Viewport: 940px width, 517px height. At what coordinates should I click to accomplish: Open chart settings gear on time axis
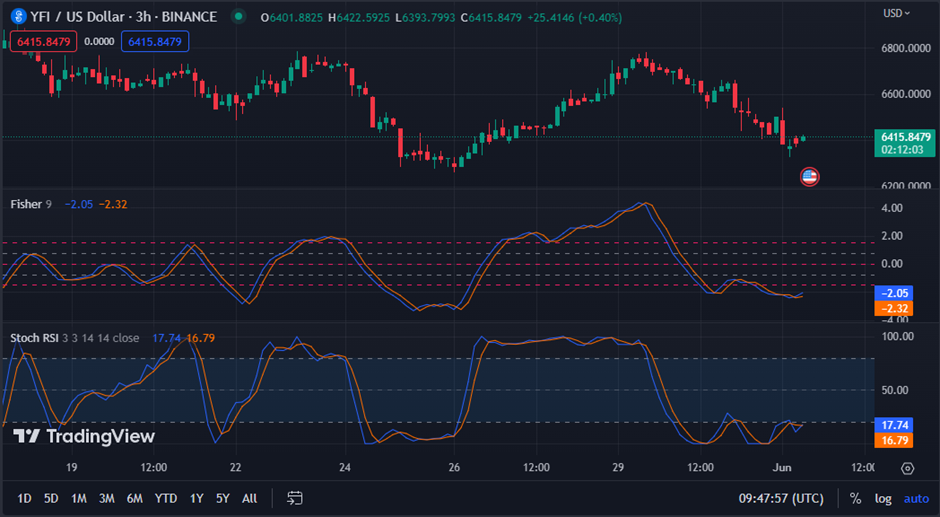pos(907,467)
